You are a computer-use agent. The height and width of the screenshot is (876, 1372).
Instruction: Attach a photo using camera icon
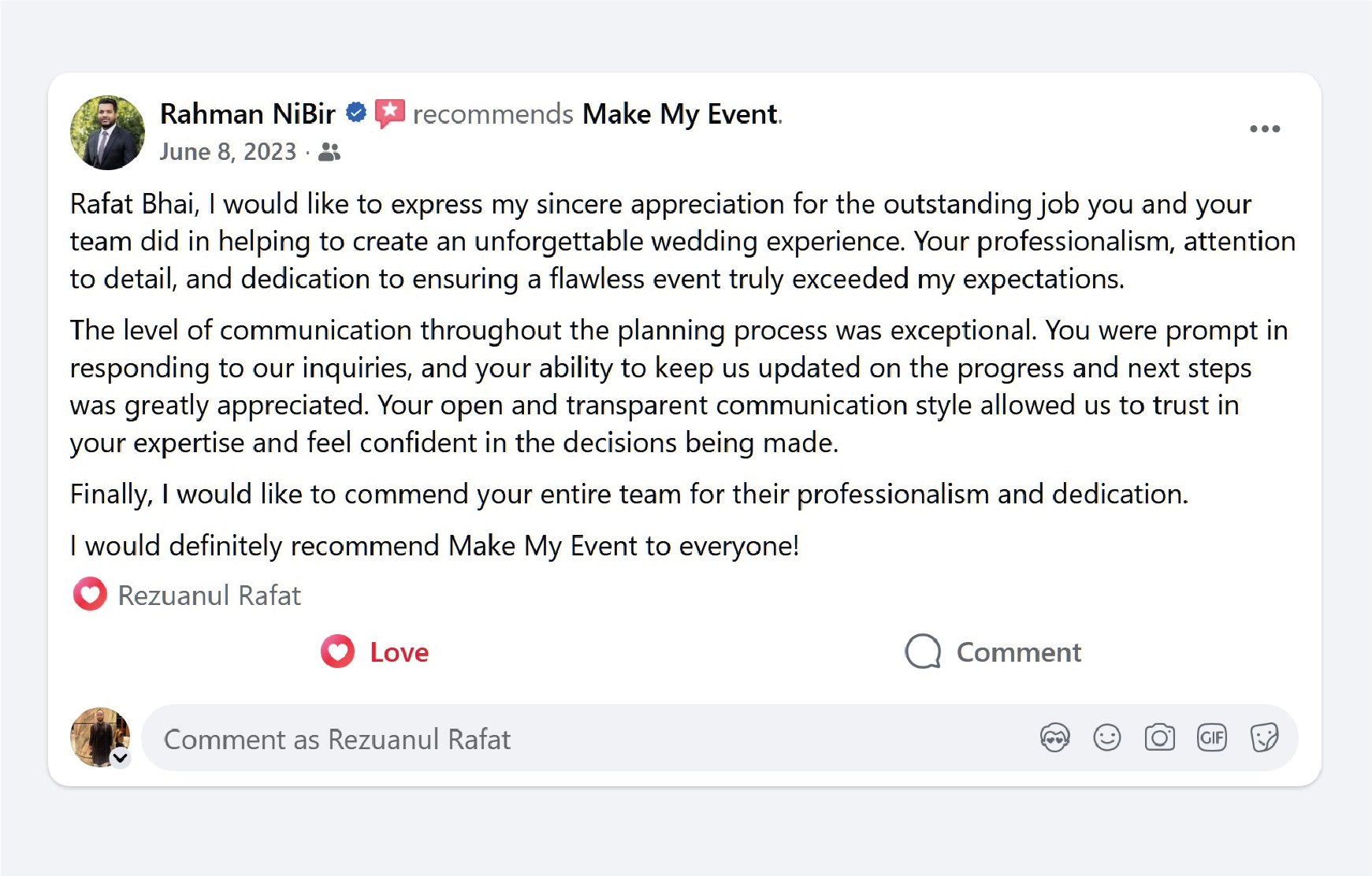point(1159,738)
